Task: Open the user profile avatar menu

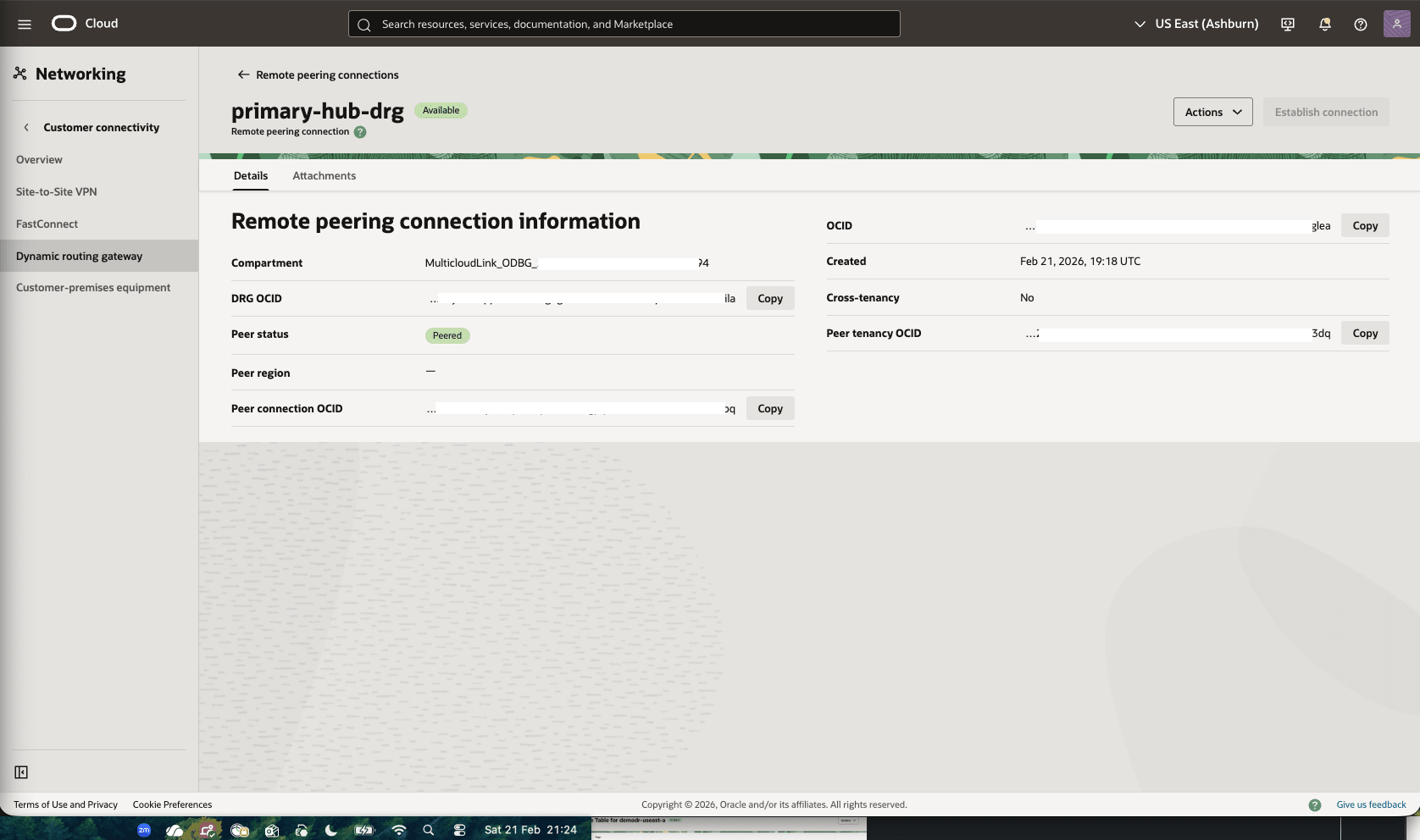Action: coord(1395,24)
